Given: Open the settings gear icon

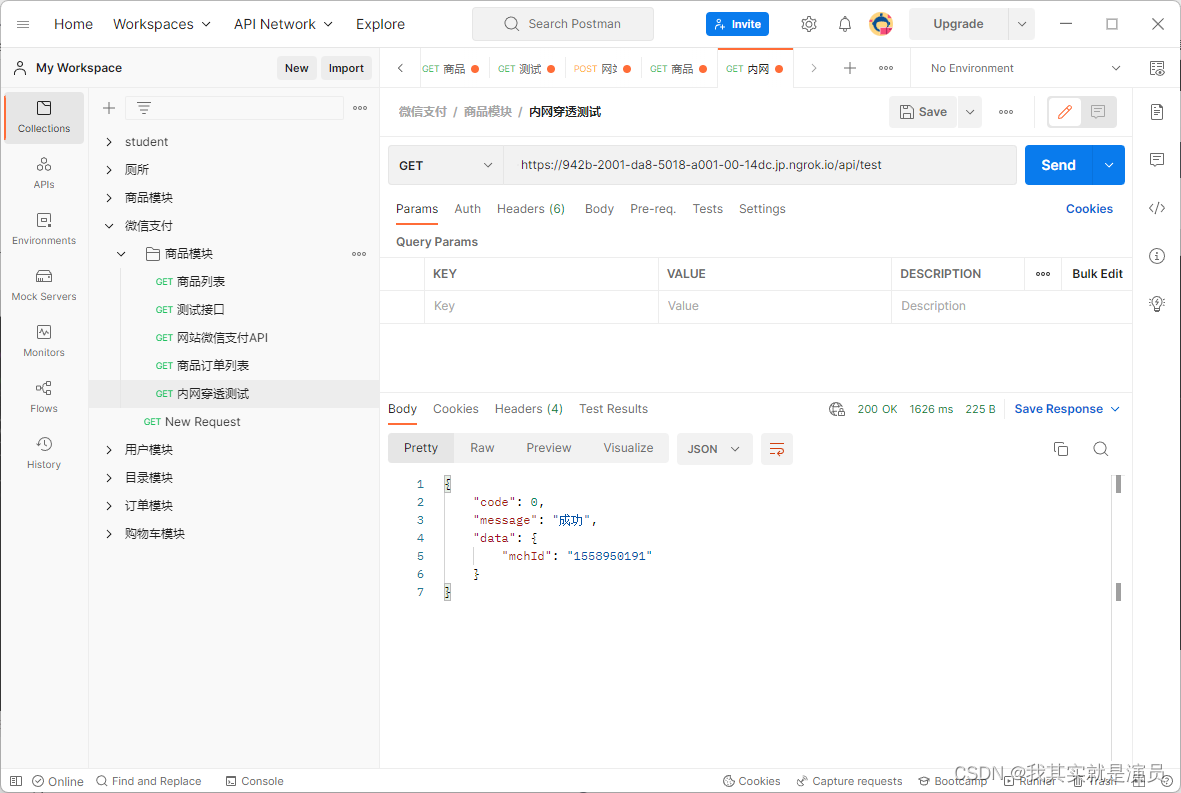Looking at the screenshot, I should pos(809,24).
